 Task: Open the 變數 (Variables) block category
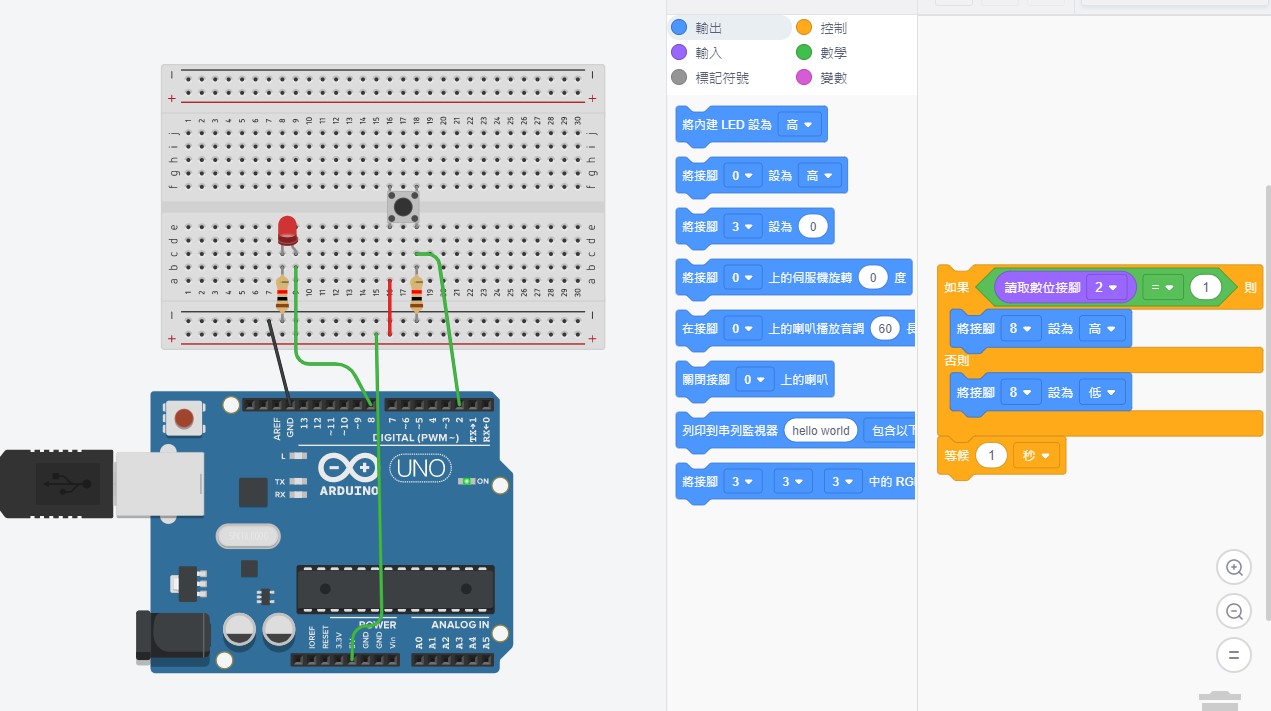point(833,77)
